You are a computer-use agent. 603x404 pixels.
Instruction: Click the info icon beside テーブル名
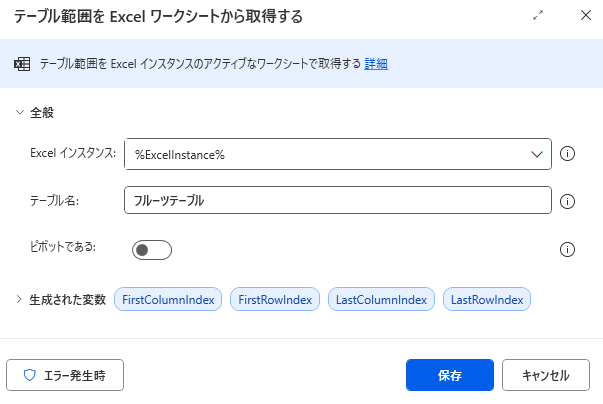pos(567,201)
